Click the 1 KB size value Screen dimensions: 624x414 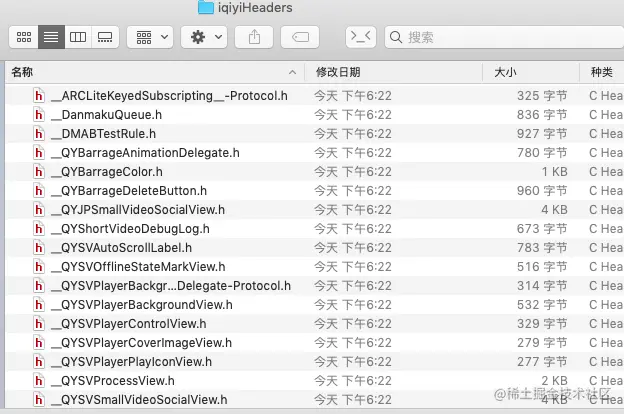554,172
